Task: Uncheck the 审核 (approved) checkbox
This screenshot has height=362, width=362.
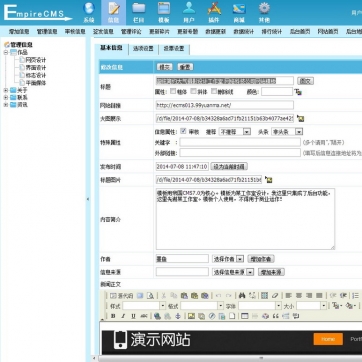Action: 183,131
